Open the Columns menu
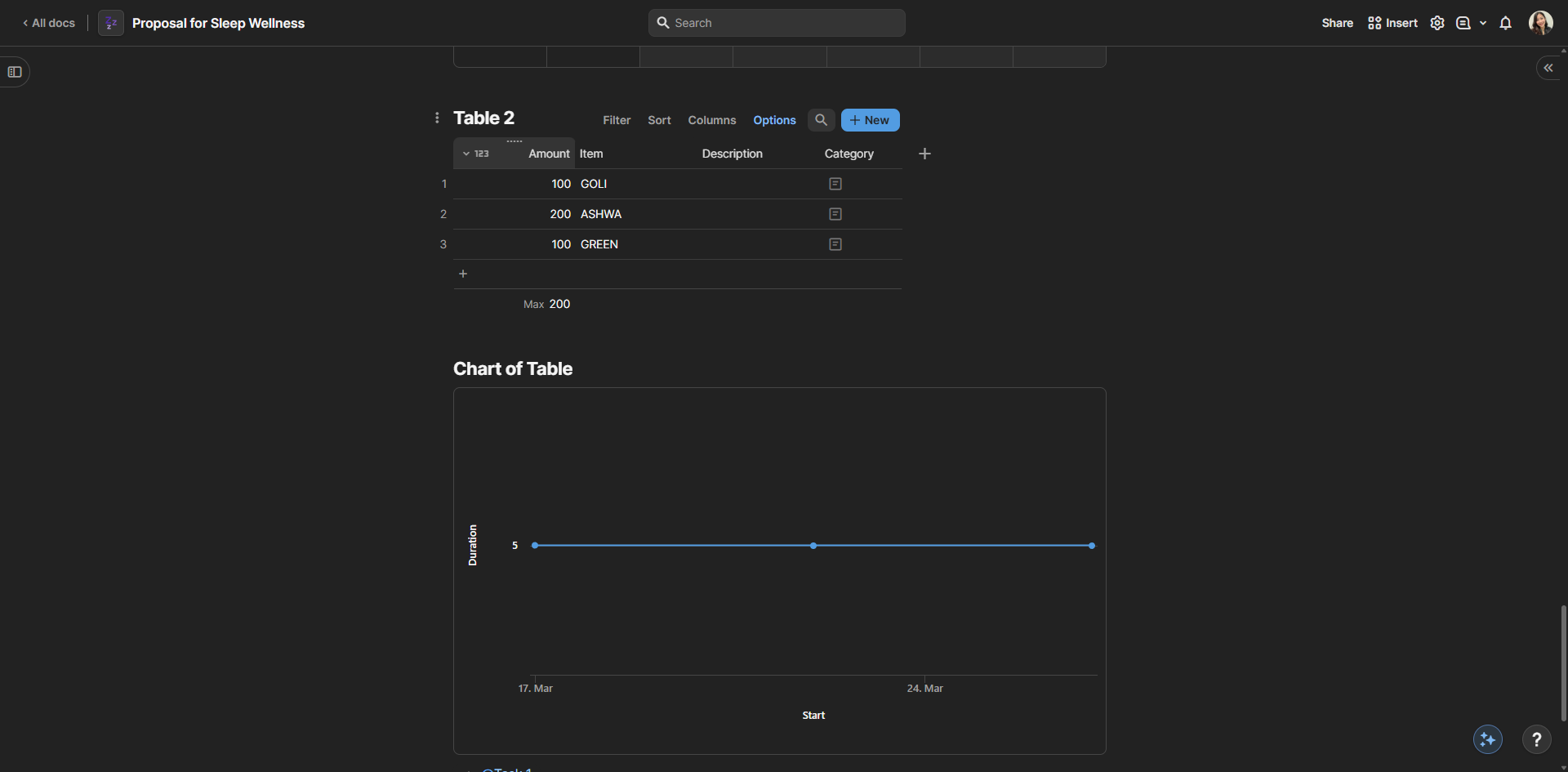This screenshot has width=1568, height=772. (711, 120)
